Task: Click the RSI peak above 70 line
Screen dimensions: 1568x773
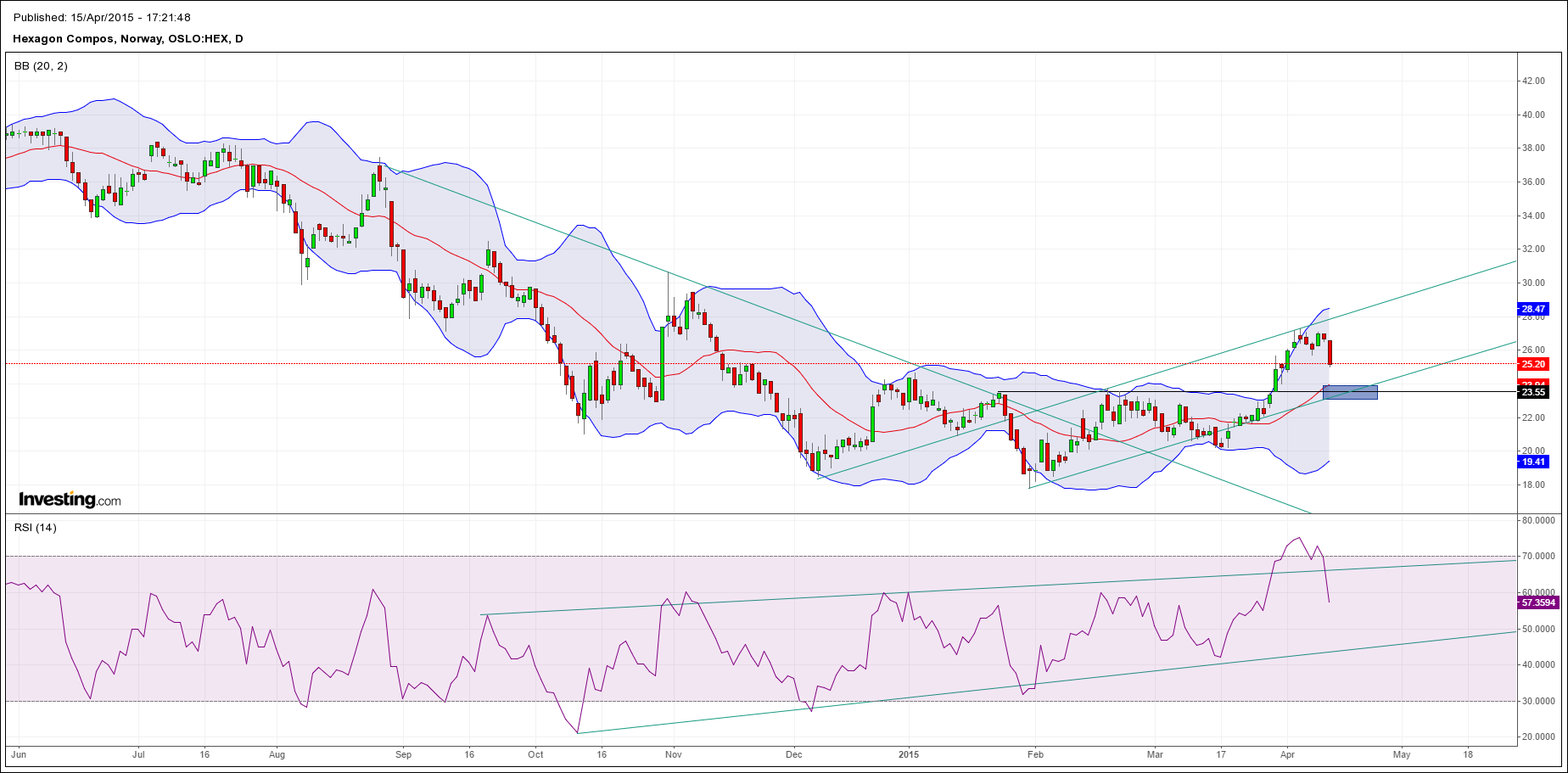Action: pos(1297,538)
